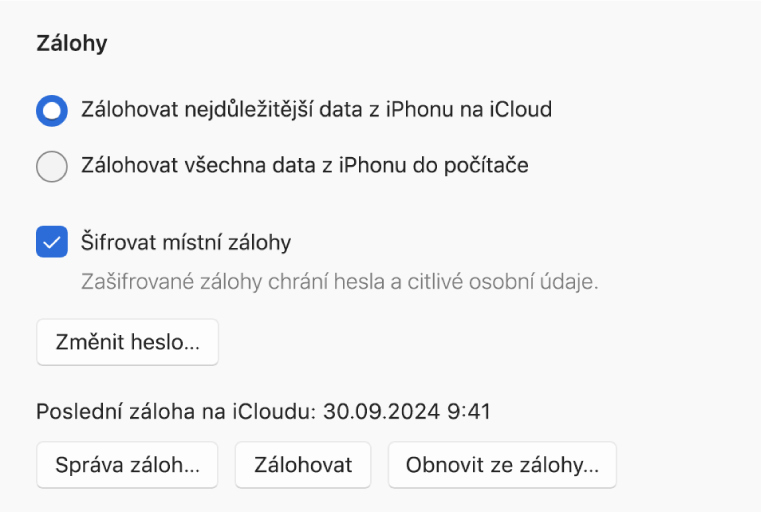Click Obnovit ze zálohy… button
763x513 pixels.
(502, 465)
